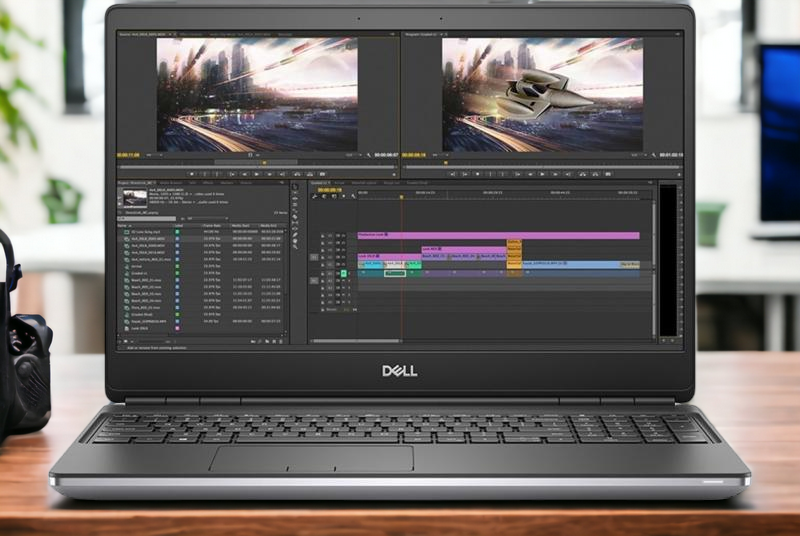Step forward one frame in Source monitor
The image size is (800, 536).
[269, 174]
